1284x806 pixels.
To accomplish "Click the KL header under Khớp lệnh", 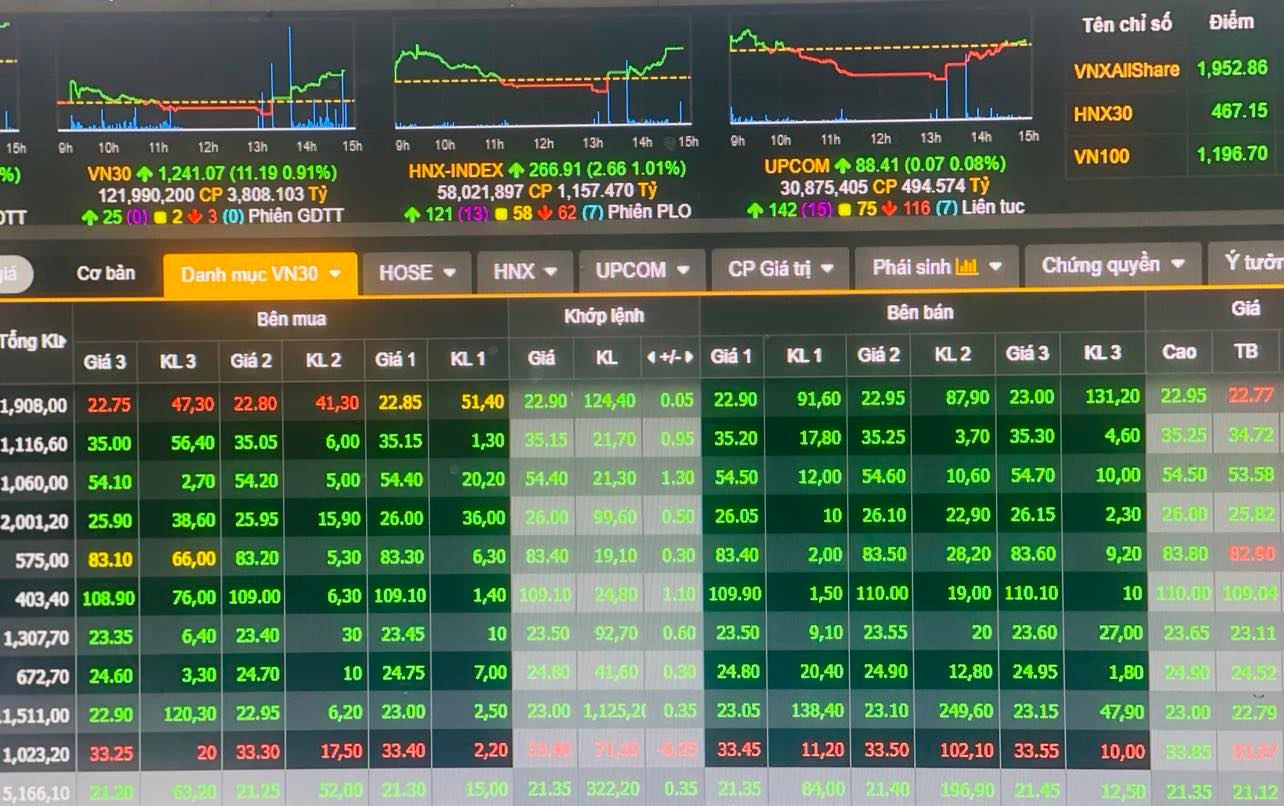I will point(607,358).
